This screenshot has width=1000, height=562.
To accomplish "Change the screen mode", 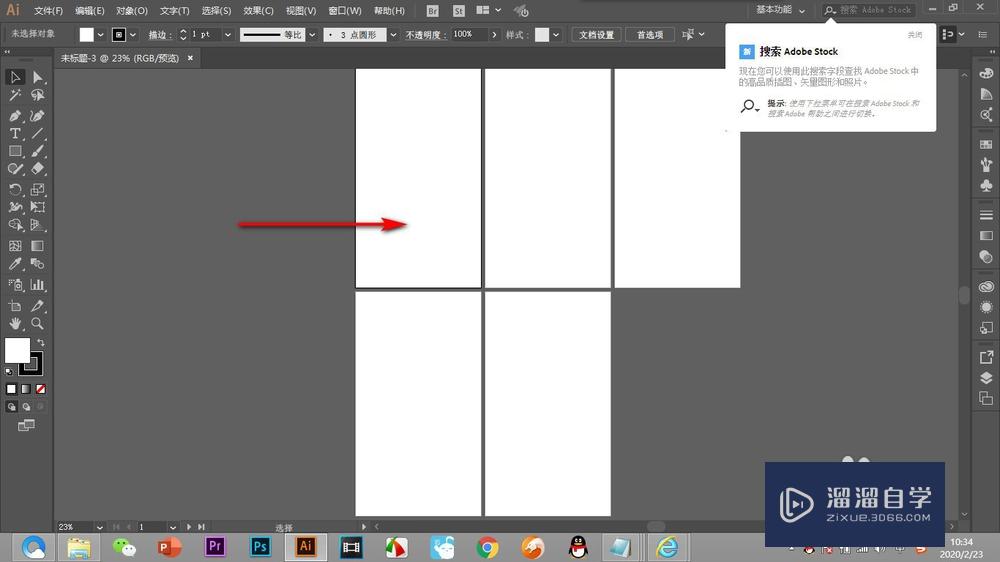I will point(26,425).
